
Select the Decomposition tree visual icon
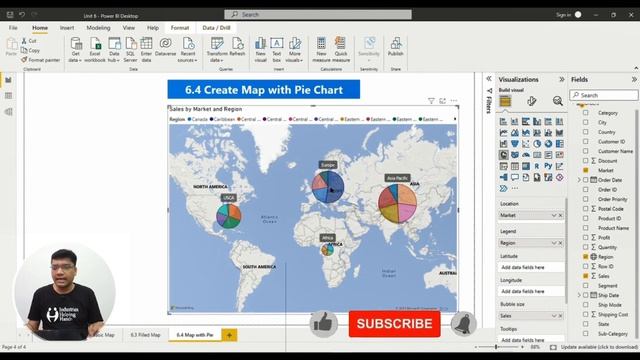pyautogui.click(x=504, y=177)
